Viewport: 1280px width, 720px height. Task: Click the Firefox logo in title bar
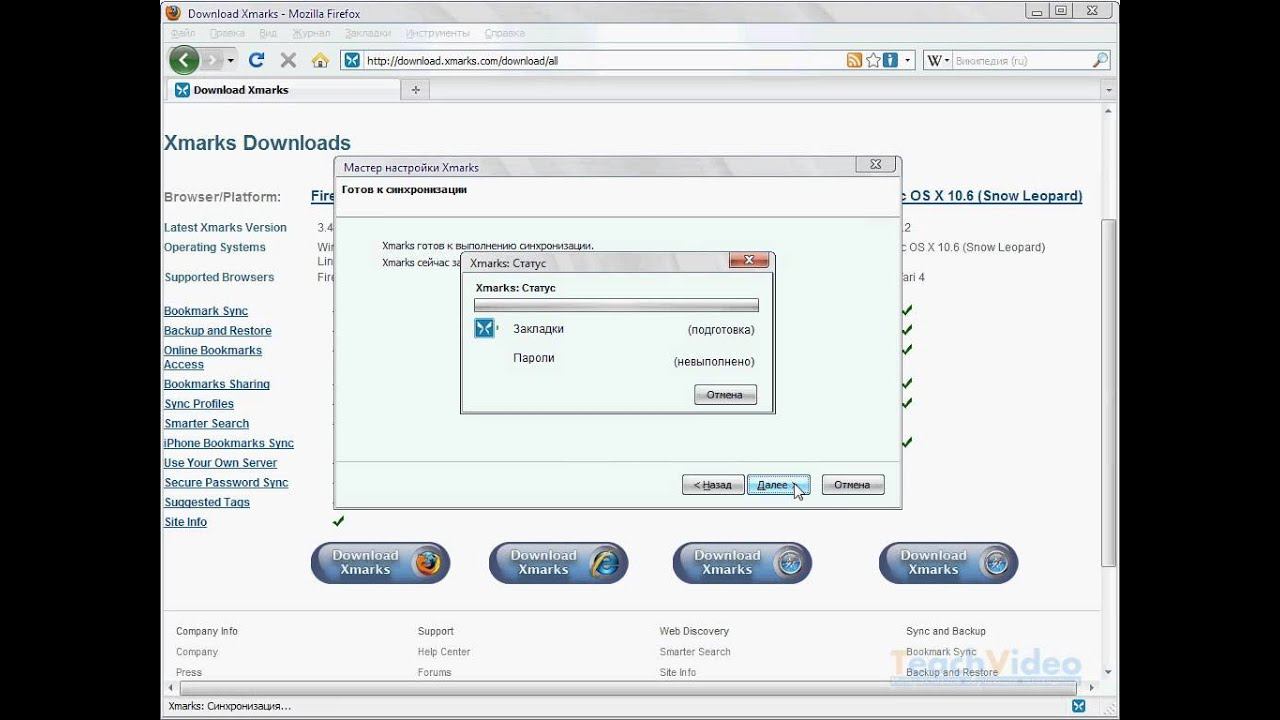(x=174, y=13)
